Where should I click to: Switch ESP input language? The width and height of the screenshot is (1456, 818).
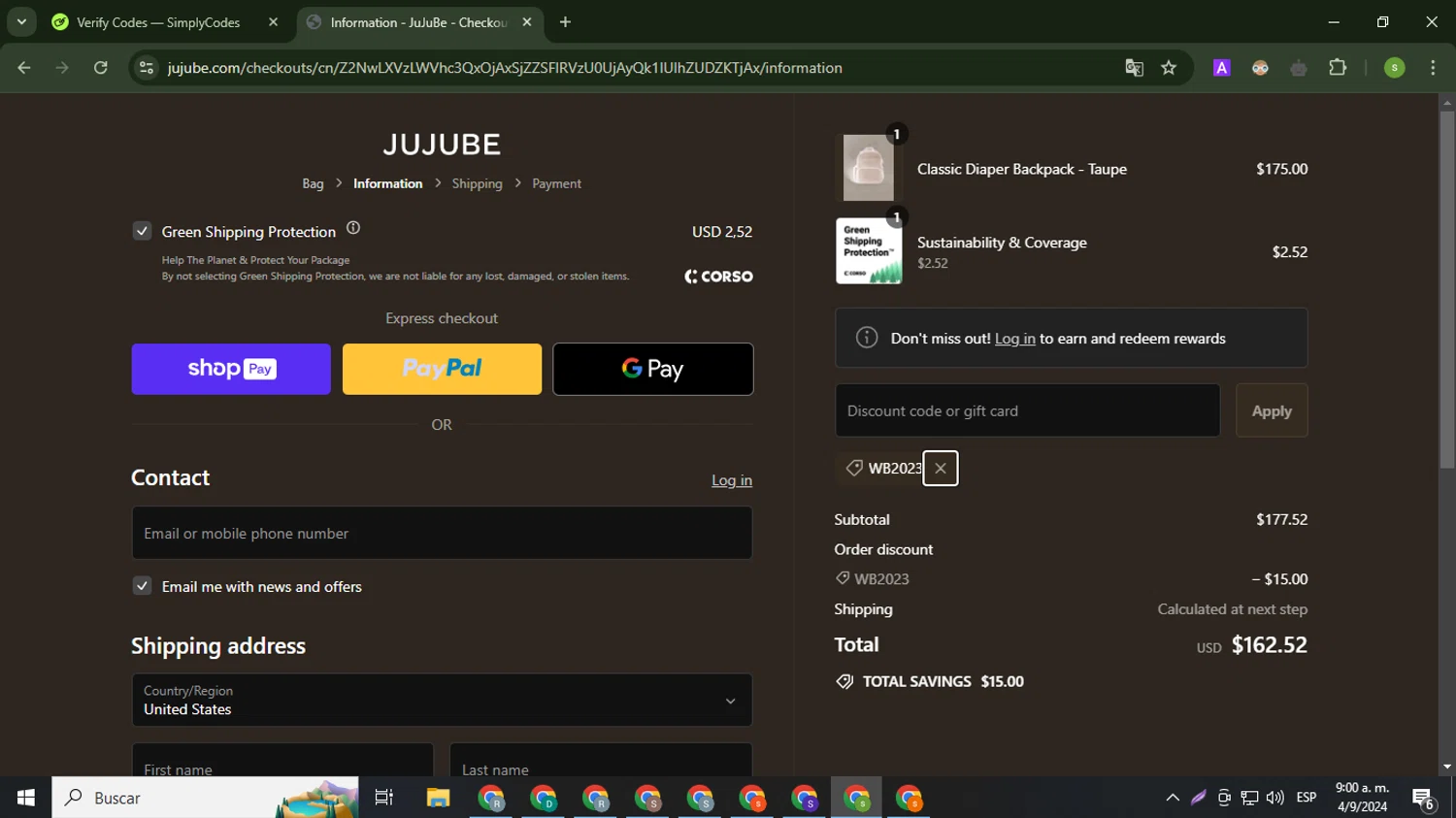point(1307,798)
